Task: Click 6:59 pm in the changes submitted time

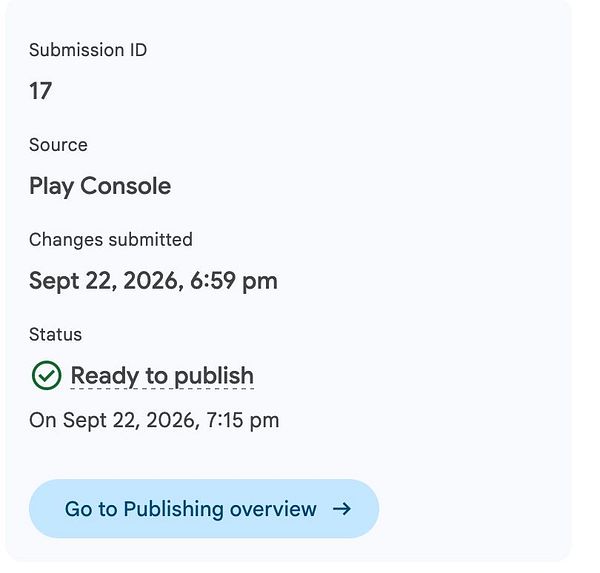Action: [x=233, y=281]
